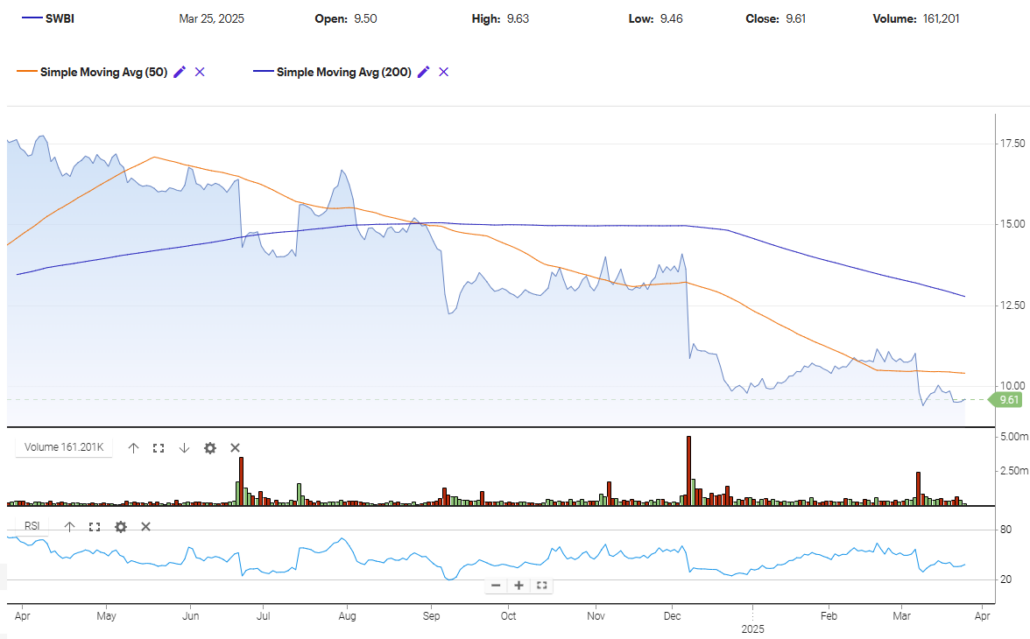Move the Volume panel down

(x=184, y=448)
